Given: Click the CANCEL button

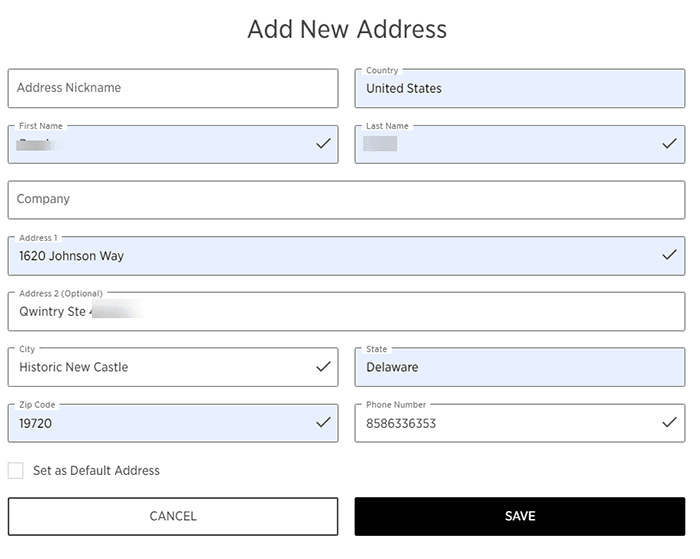Looking at the screenshot, I should (x=173, y=516).
